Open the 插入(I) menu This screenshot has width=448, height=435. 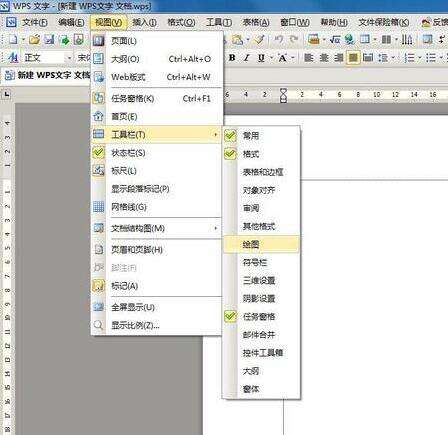coord(144,22)
